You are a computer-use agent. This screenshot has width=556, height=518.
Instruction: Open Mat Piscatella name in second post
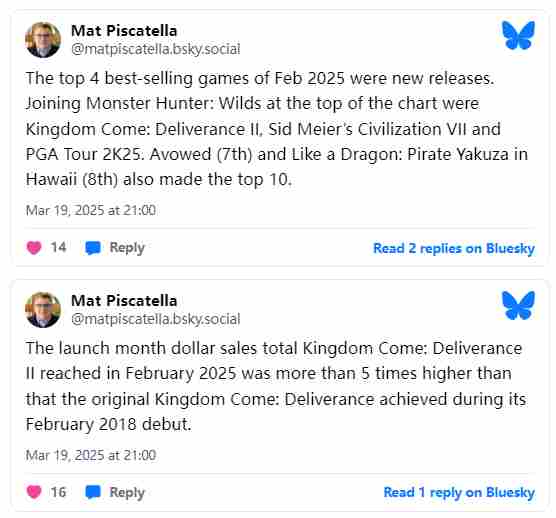click(x=124, y=301)
